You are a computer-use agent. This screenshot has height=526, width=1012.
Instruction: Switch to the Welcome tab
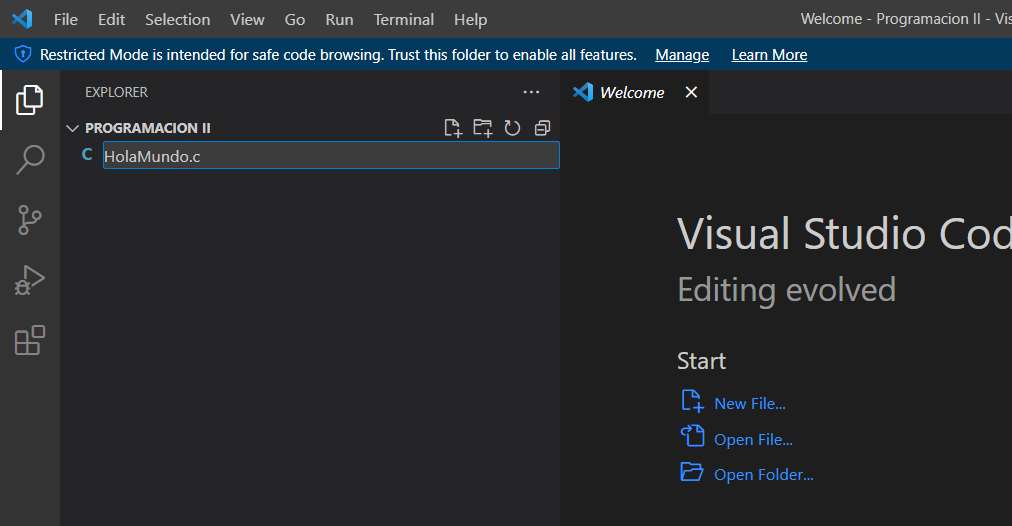point(631,92)
